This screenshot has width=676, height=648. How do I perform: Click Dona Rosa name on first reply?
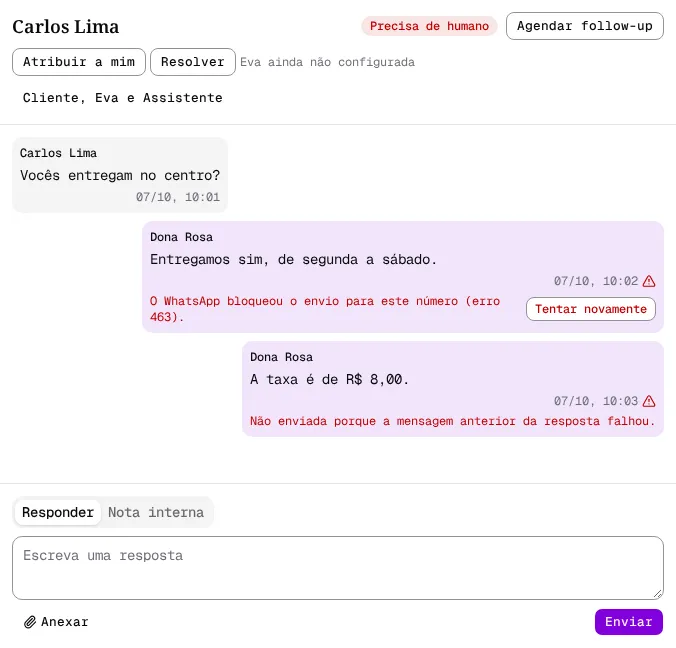coord(182,237)
